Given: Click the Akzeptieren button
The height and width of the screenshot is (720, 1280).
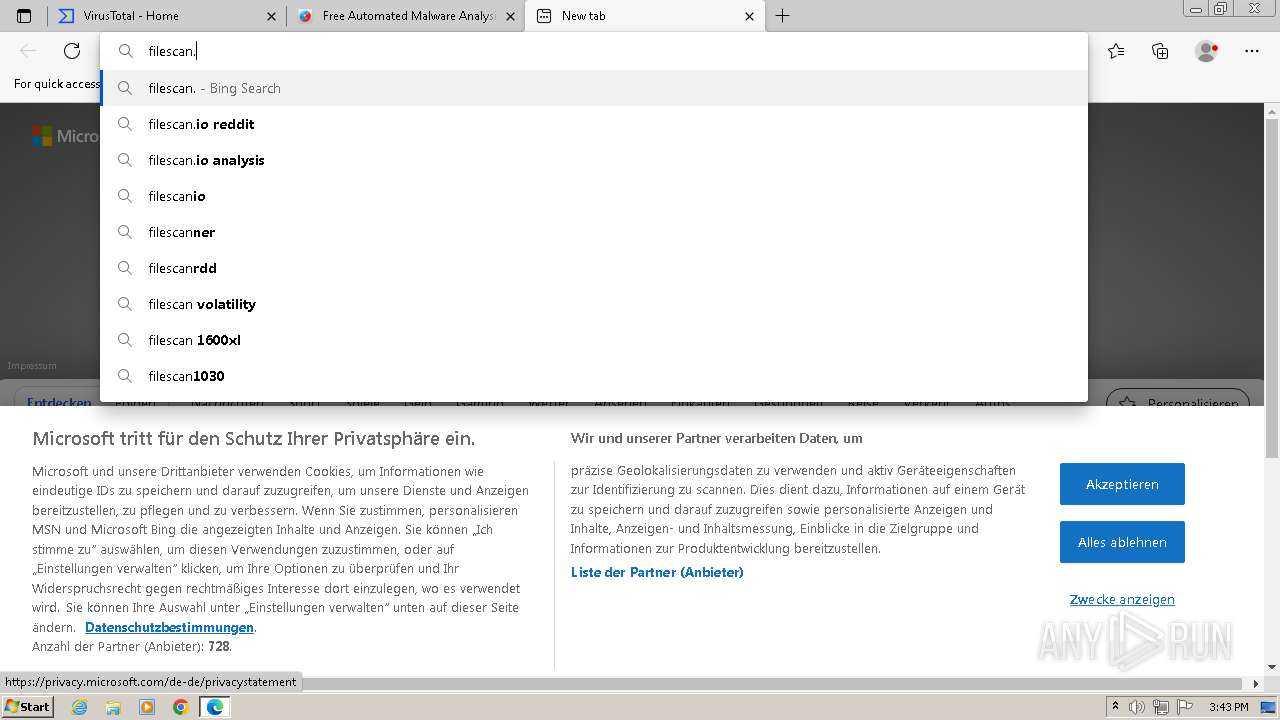Looking at the screenshot, I should 1122,484.
